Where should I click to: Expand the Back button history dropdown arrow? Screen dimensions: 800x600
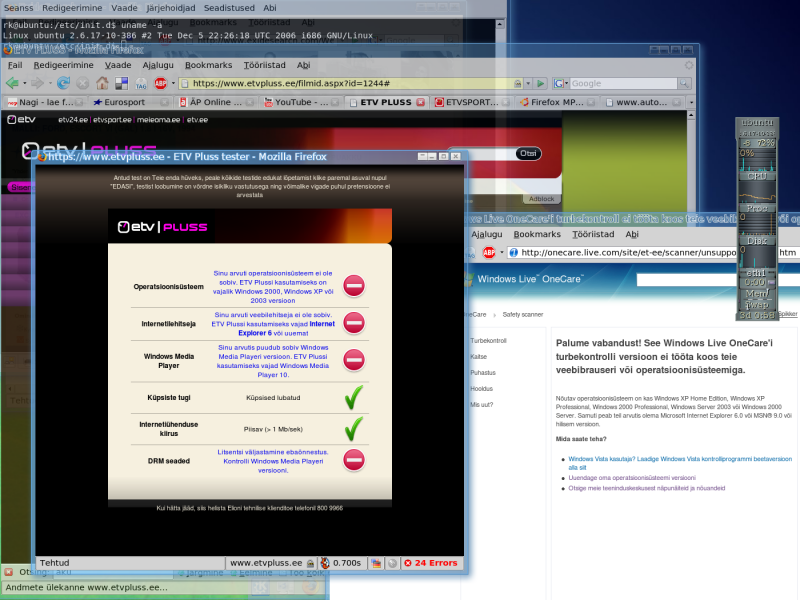tap(24, 83)
